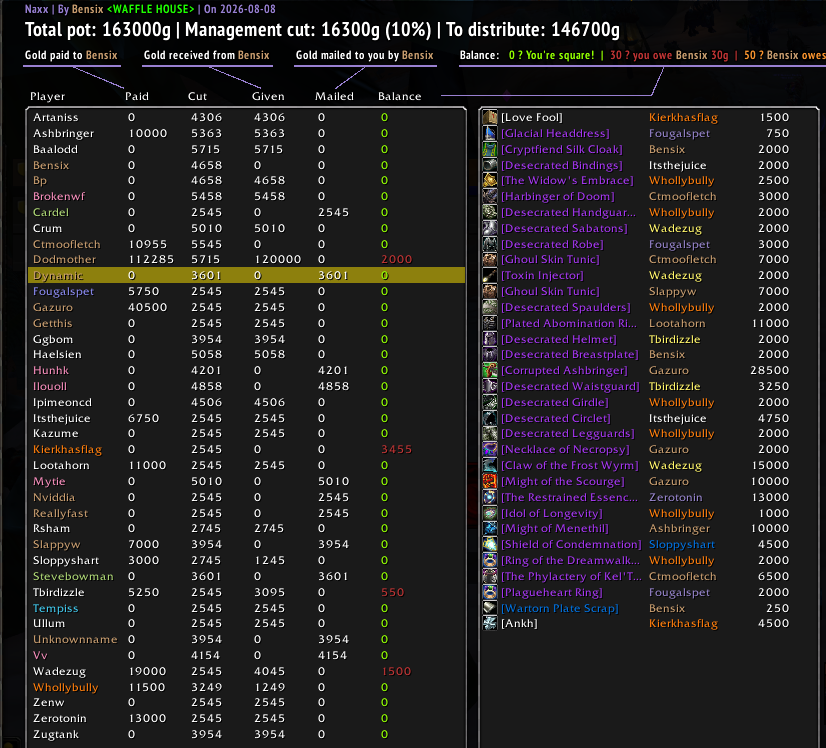The height and width of the screenshot is (748, 826).
Task: Click the Stevebowman player name
Action: 73,576
